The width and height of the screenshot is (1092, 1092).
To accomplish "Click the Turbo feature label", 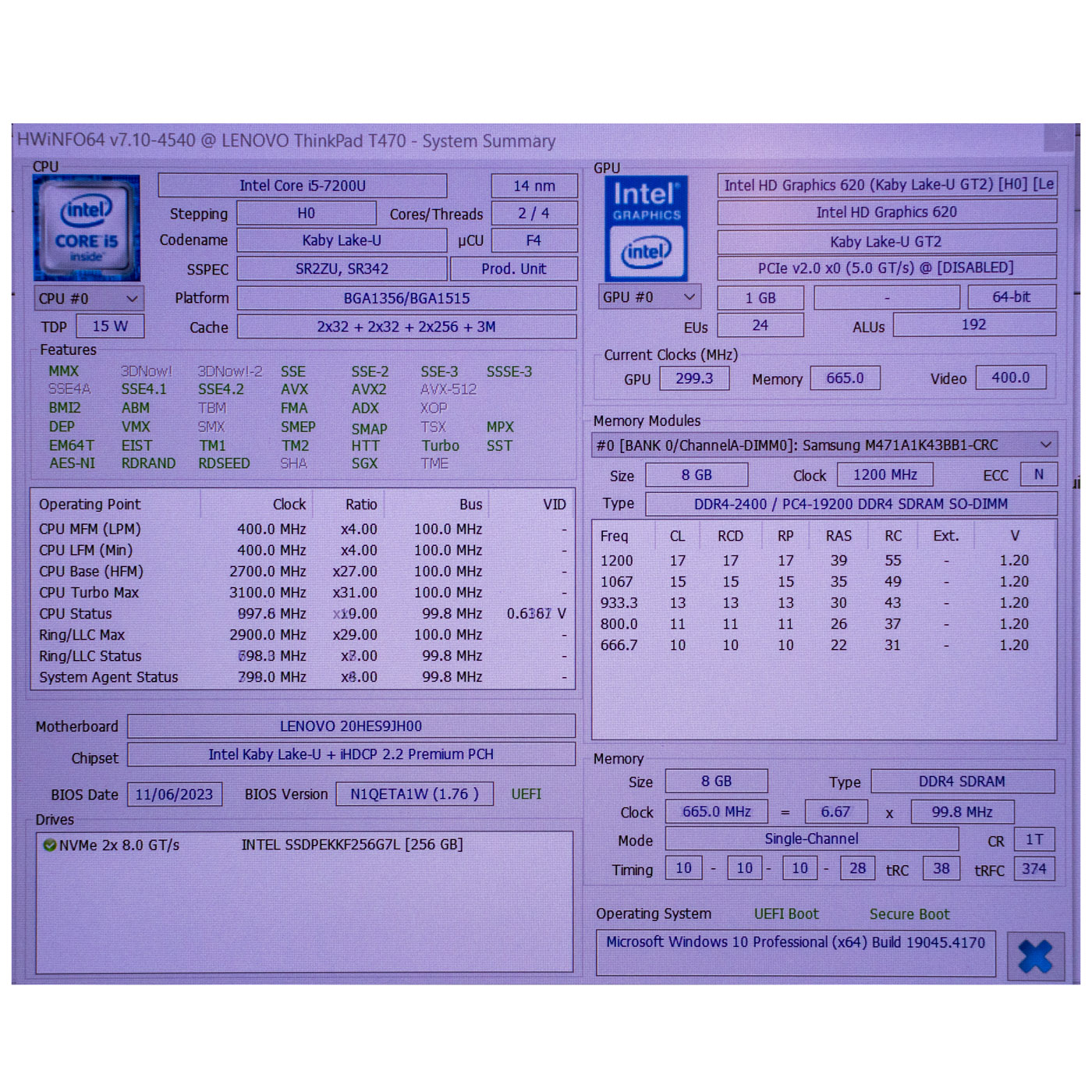I will click(x=441, y=445).
